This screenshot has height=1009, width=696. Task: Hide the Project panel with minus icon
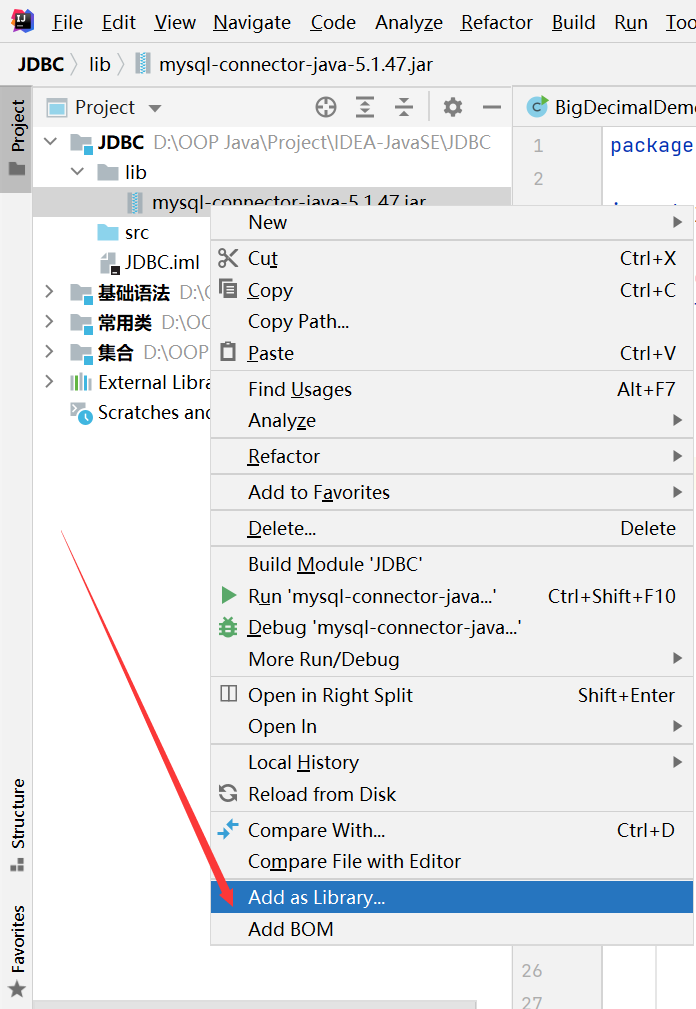(x=492, y=107)
